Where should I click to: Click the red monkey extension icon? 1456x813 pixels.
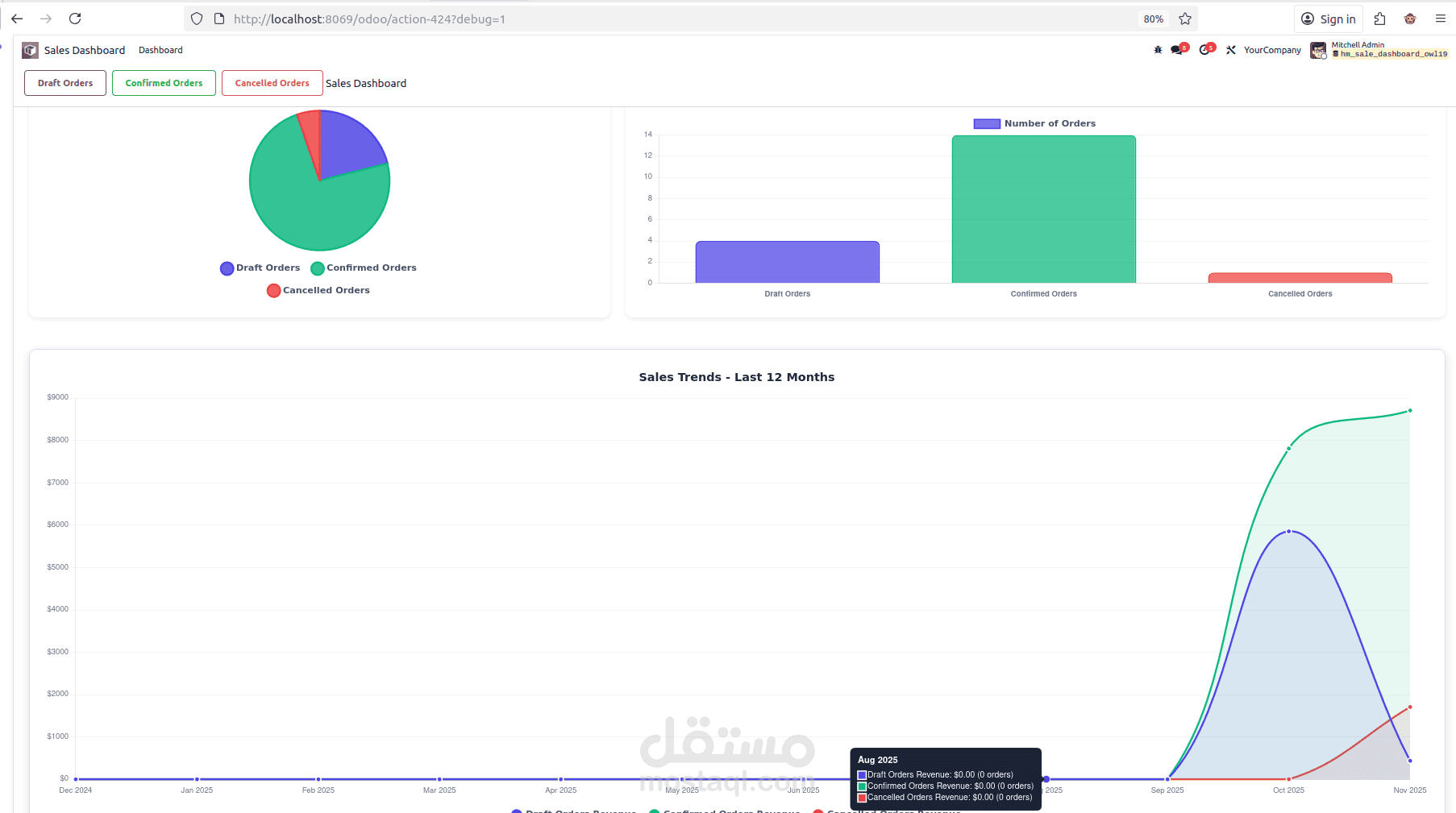click(x=1410, y=19)
